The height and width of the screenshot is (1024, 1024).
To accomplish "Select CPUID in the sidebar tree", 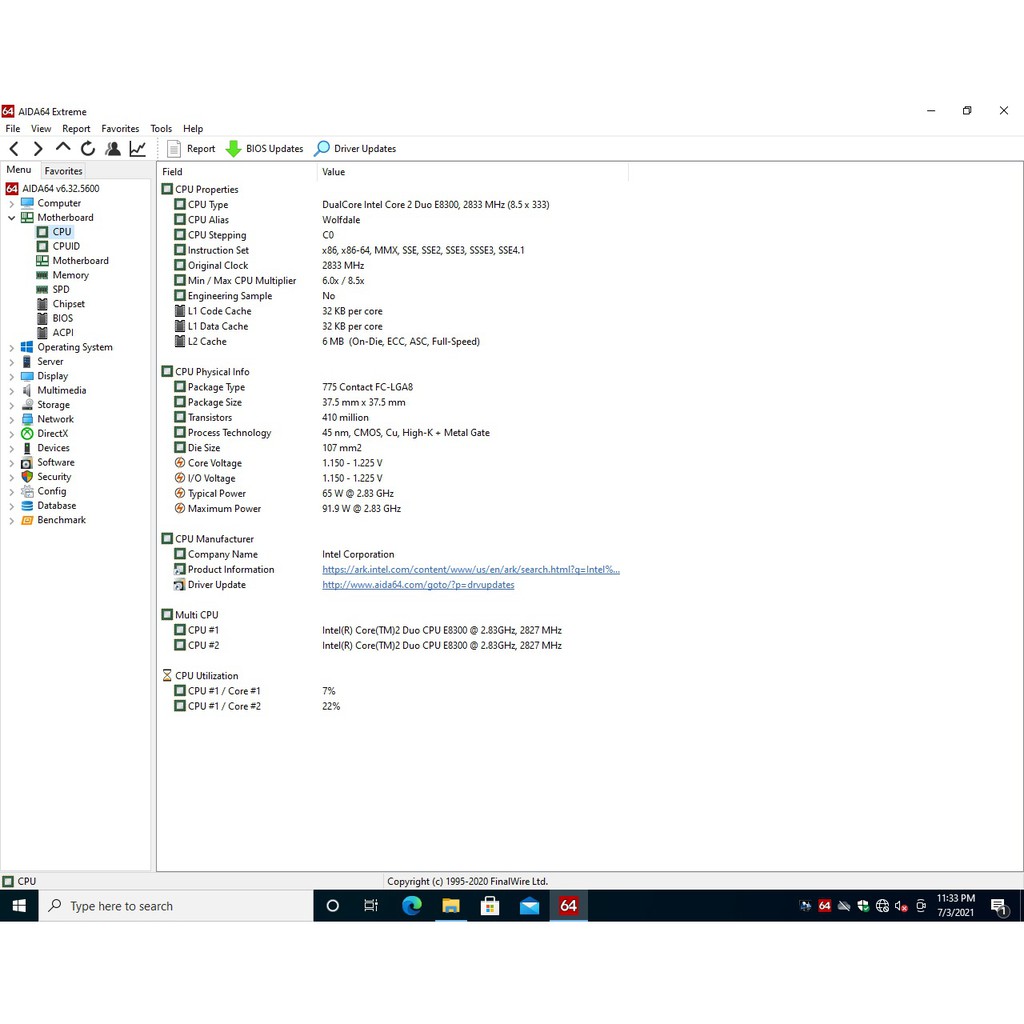I will (x=66, y=246).
